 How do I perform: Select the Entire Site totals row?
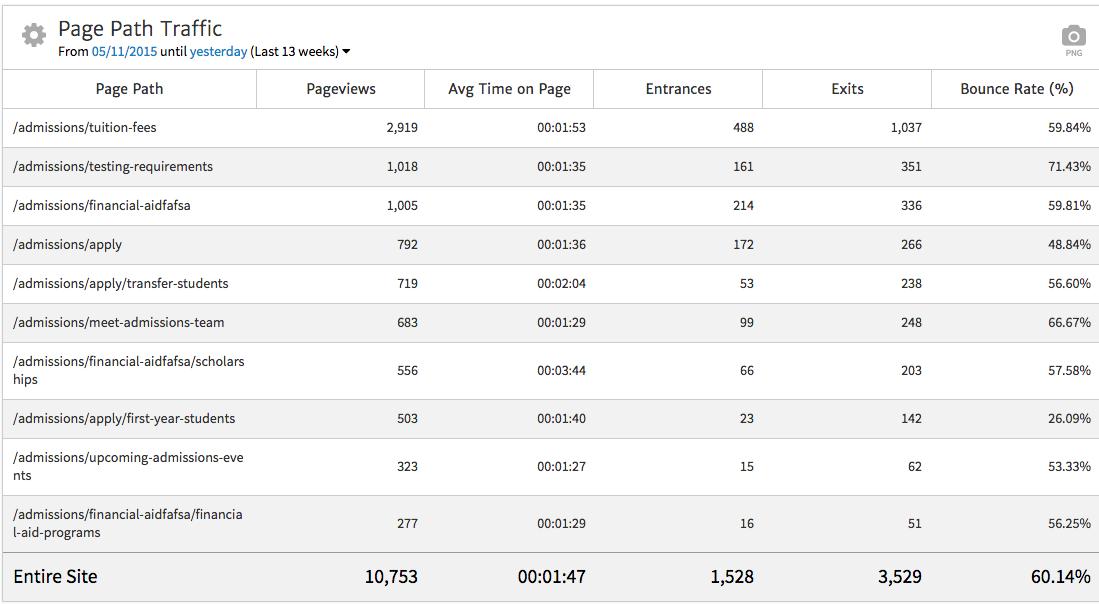(x=55, y=577)
